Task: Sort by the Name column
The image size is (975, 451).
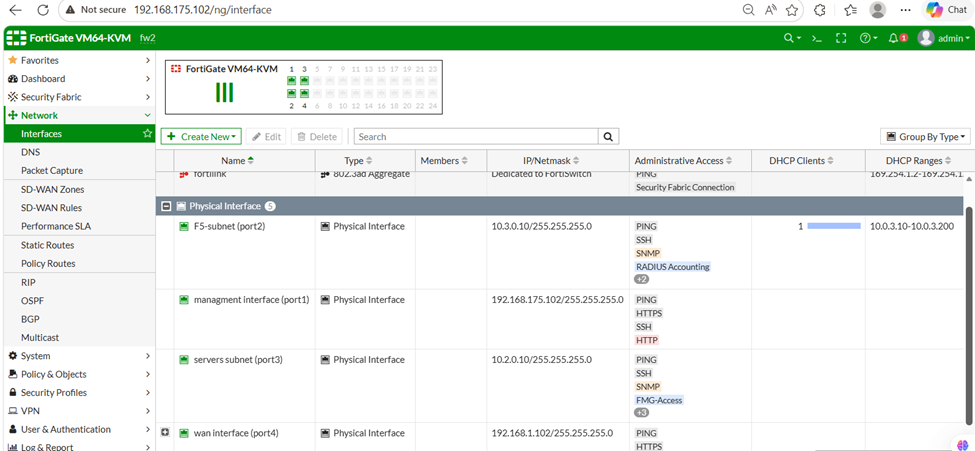Action: point(237,160)
